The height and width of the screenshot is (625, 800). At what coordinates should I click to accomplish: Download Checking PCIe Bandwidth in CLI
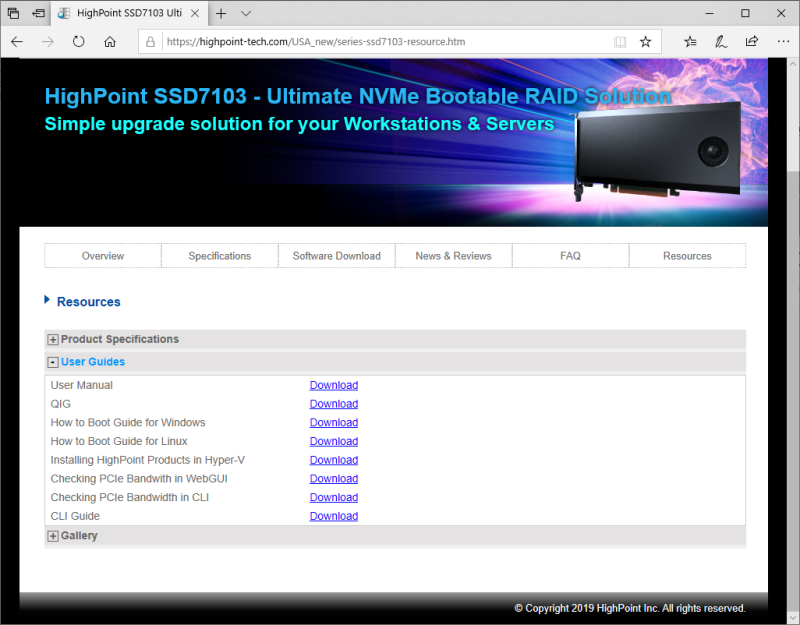pos(334,497)
